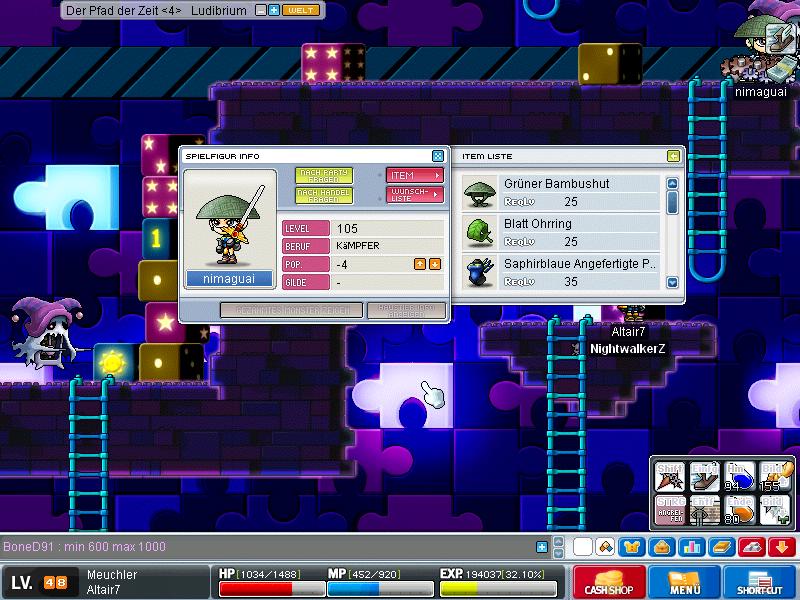This screenshot has height=600, width=800.
Task: Expand the Wunschliste button
Action: [x=414, y=194]
